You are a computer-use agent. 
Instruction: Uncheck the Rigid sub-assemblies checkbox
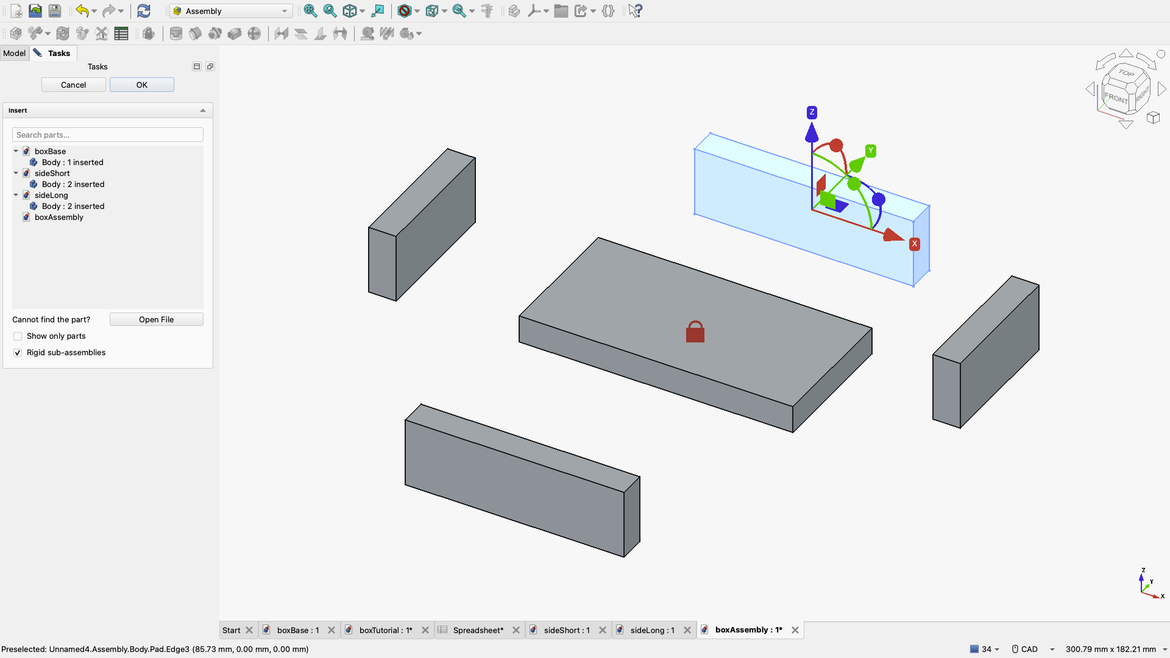(x=18, y=353)
